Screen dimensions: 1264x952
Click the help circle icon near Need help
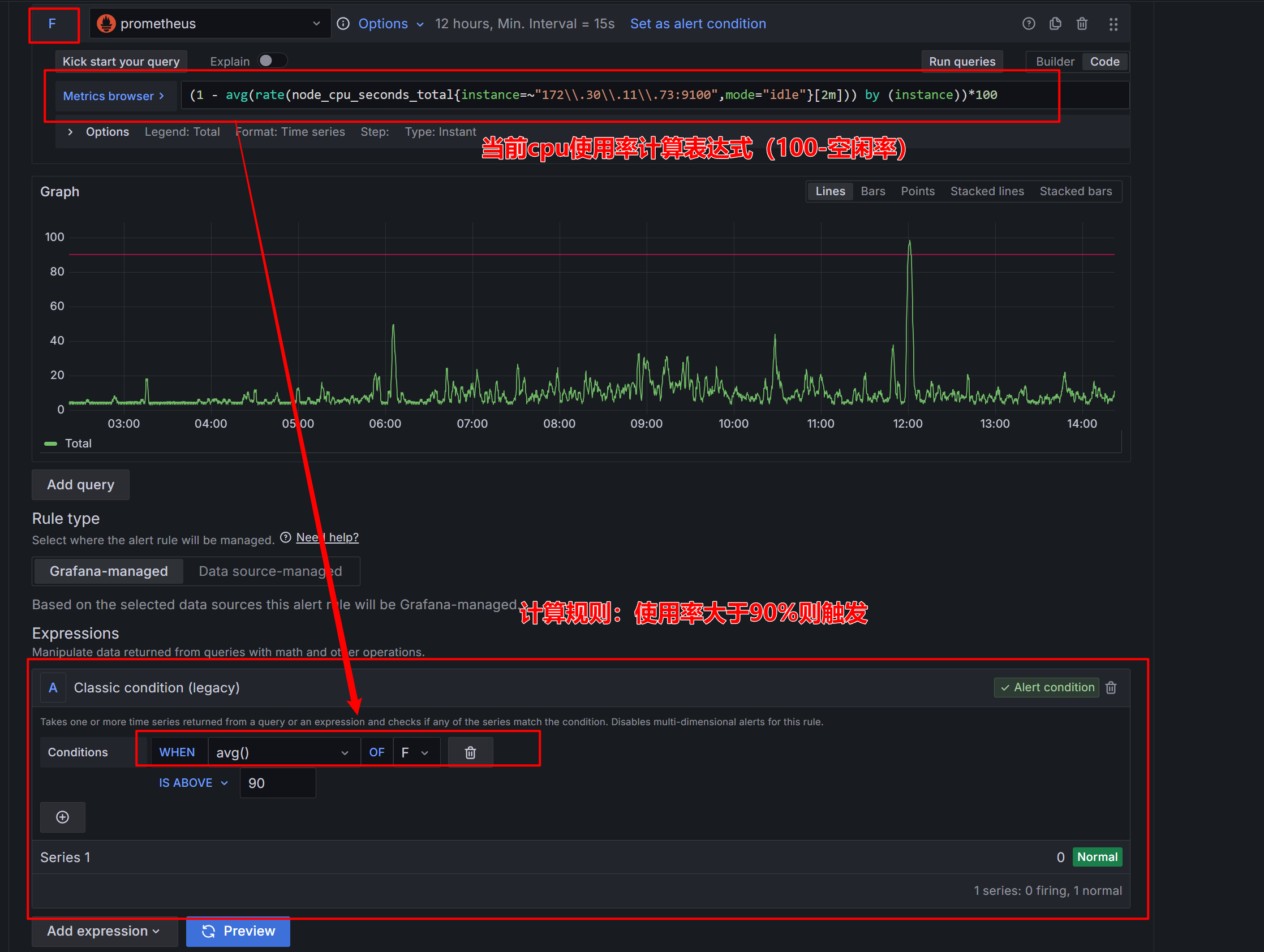point(286,538)
